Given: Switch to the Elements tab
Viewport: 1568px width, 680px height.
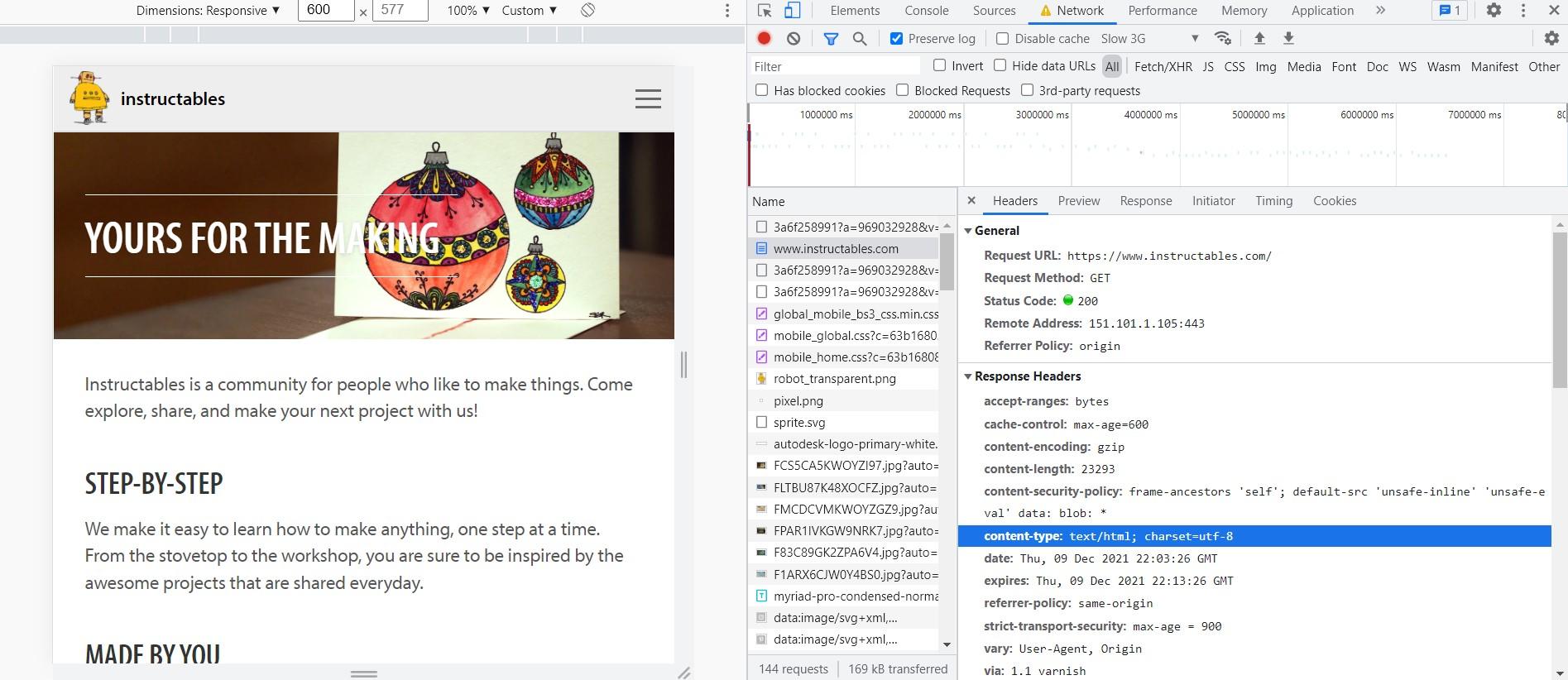Looking at the screenshot, I should 855,11.
